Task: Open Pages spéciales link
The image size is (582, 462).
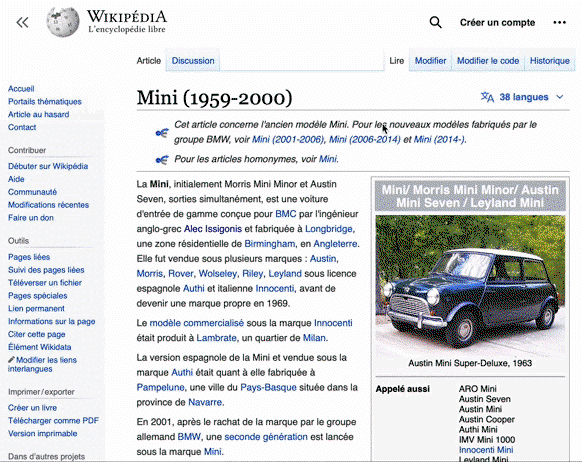Action: tap(37, 296)
